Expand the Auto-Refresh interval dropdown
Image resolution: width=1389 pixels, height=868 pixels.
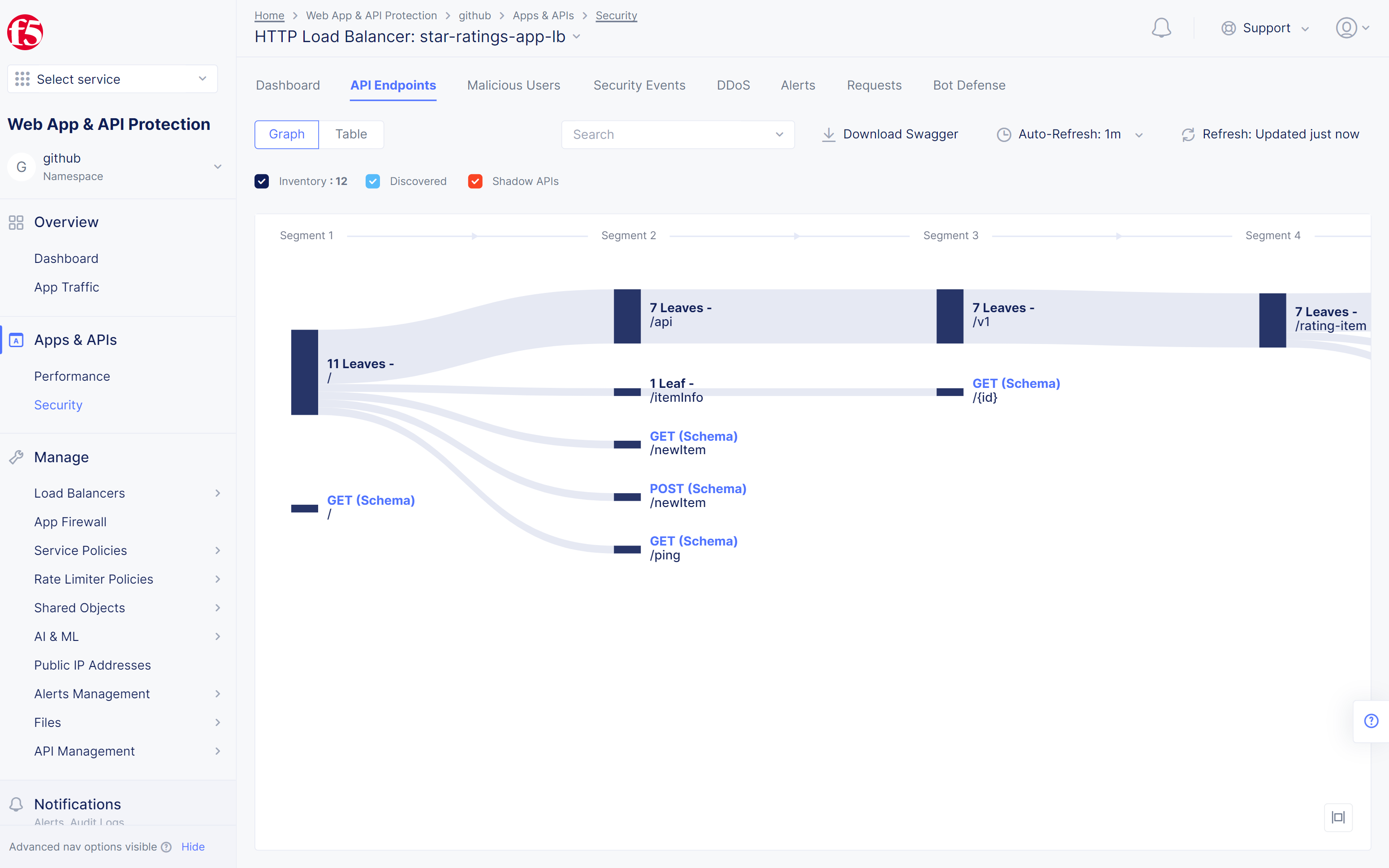click(1069, 134)
